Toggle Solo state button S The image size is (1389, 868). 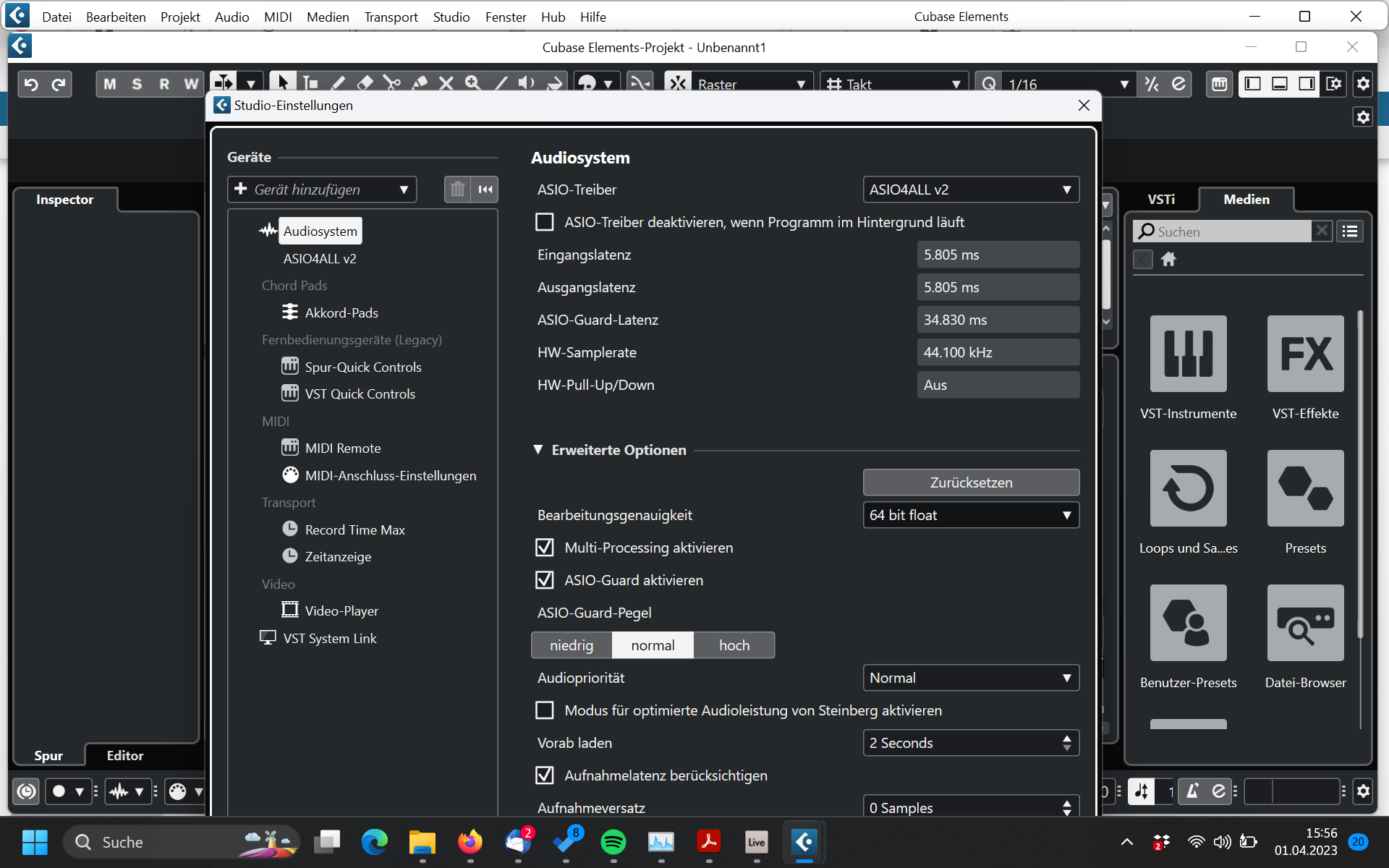coord(137,84)
